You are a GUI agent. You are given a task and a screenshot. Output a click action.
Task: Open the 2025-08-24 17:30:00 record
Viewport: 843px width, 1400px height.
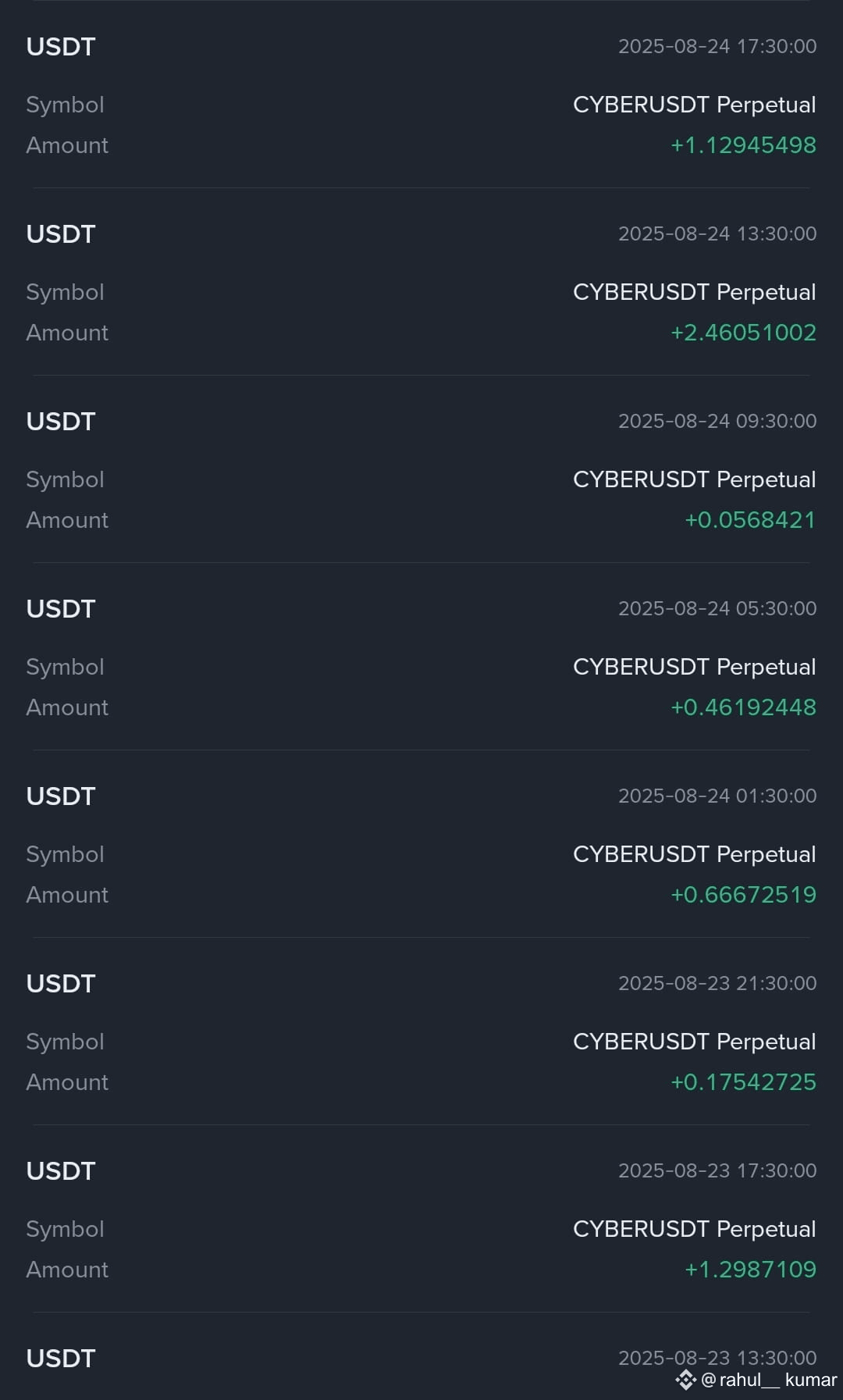(421, 94)
